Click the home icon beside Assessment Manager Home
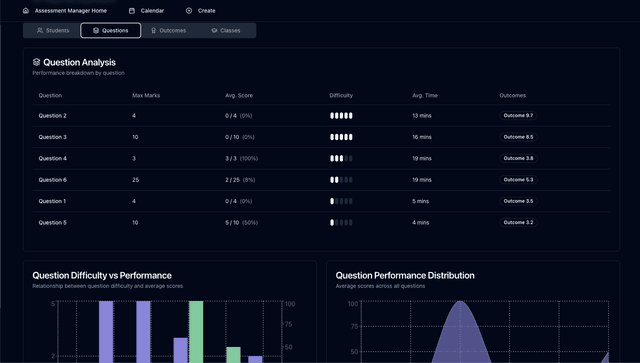This screenshot has height=363, width=640. 26,11
